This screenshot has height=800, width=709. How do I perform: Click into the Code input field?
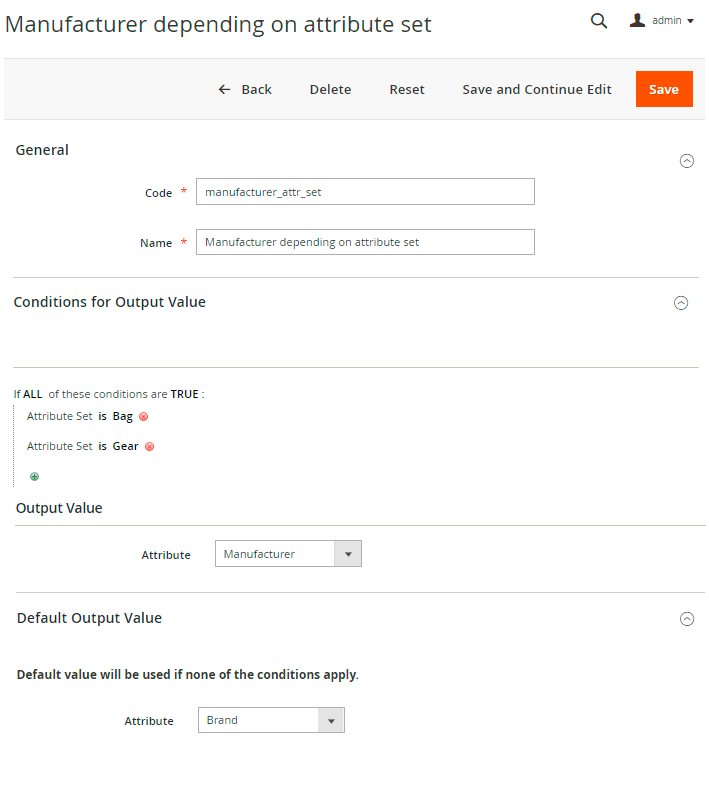coord(365,191)
